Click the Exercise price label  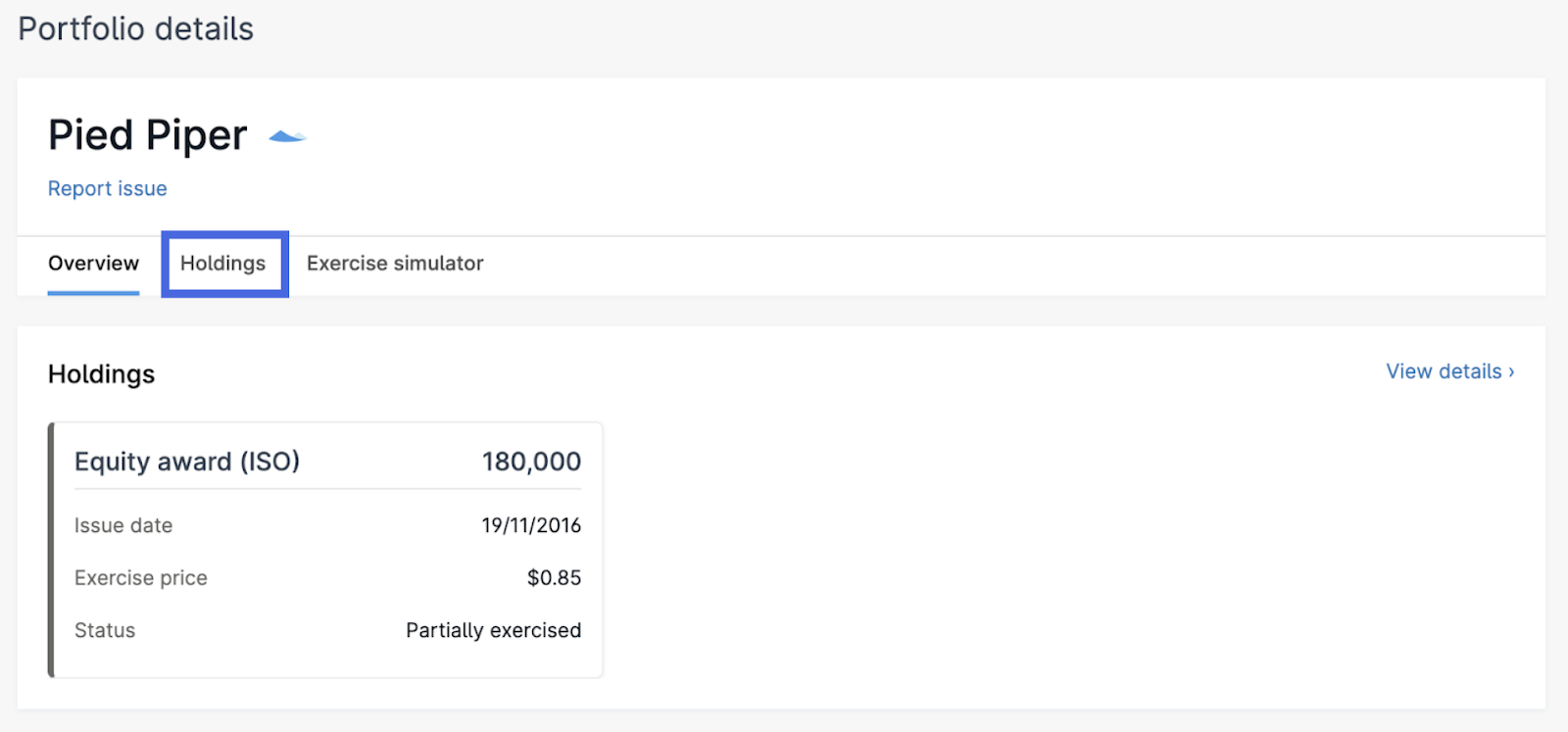pyautogui.click(x=141, y=578)
